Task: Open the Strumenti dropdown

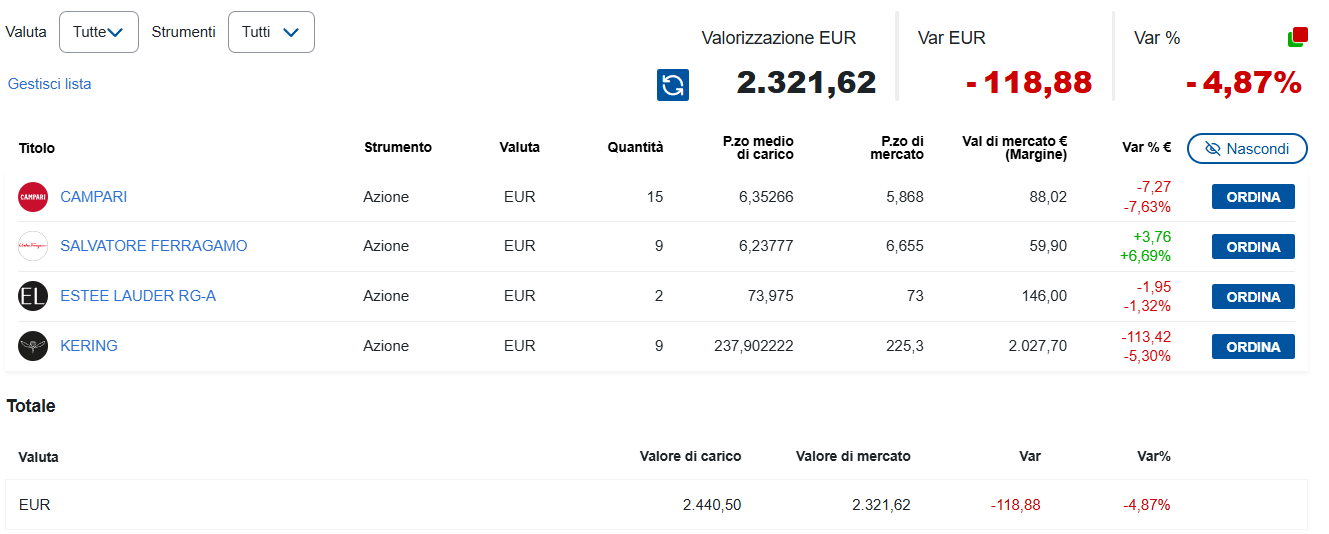Action: [x=271, y=32]
